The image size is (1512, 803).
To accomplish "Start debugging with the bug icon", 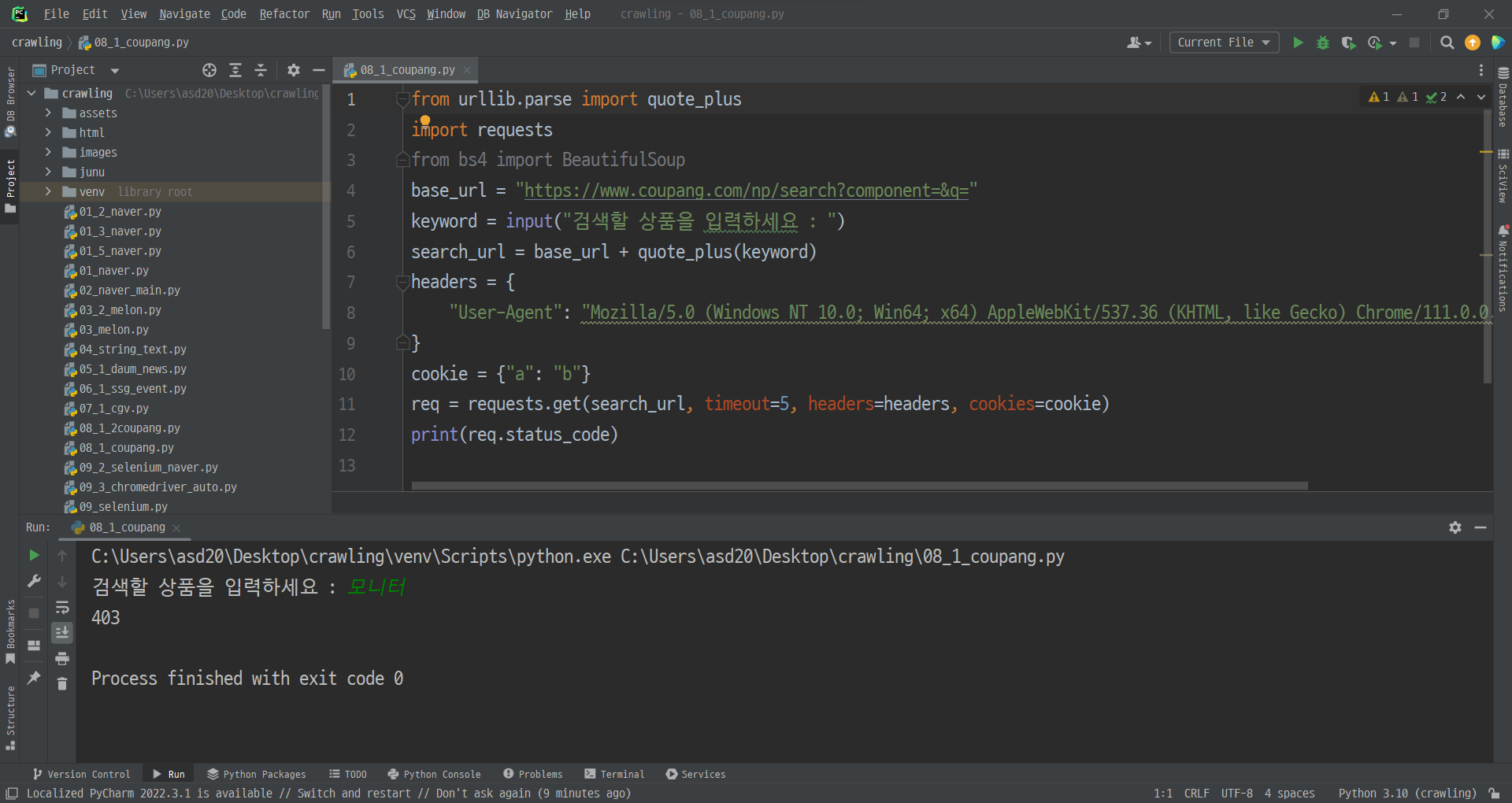I will click(1323, 43).
